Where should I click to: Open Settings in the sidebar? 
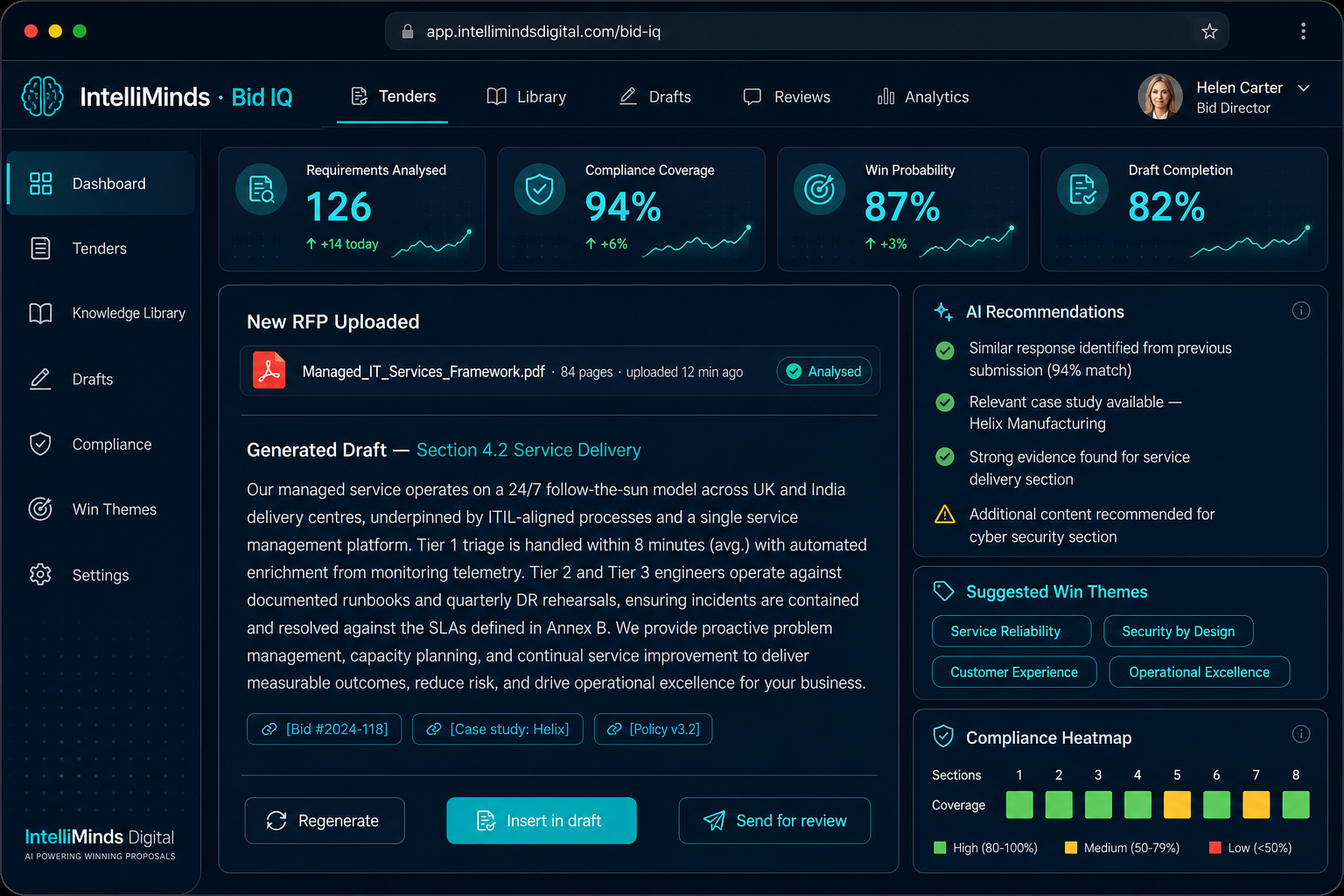coord(101,575)
